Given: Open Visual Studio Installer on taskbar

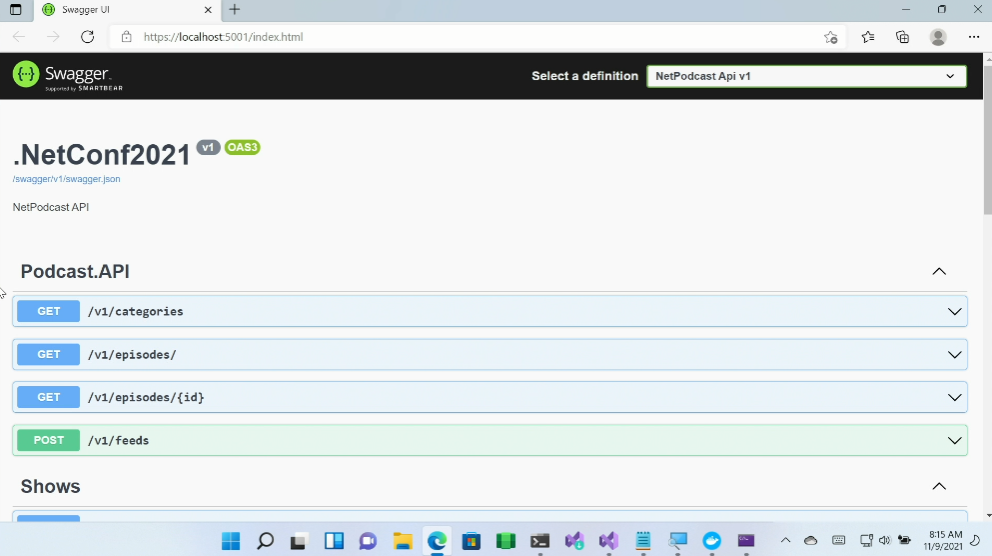Looking at the screenshot, I should click(574, 541).
